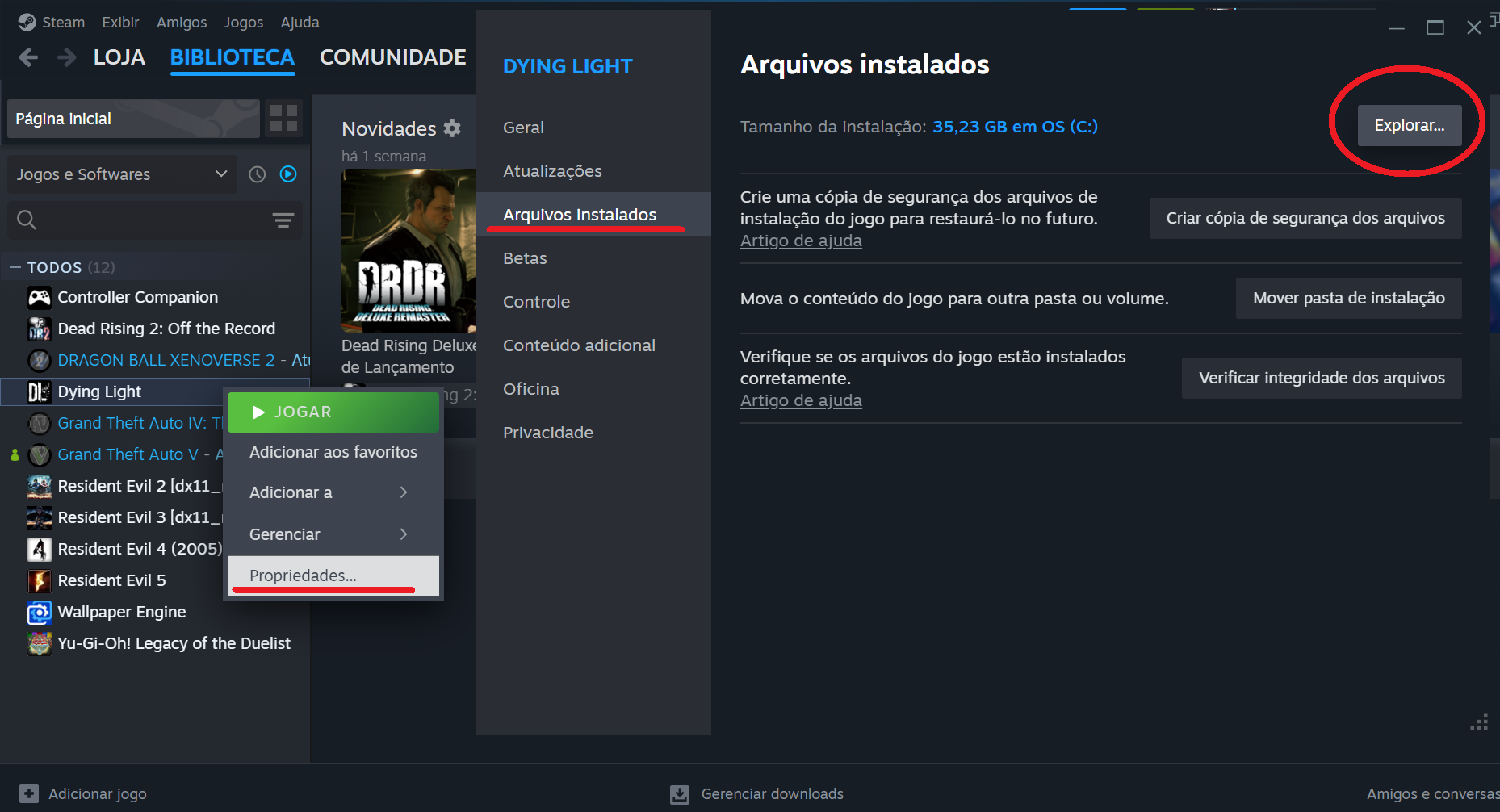Choose Propriedades... in the context menu
Viewport: 1500px width, 812px height.
click(333, 576)
